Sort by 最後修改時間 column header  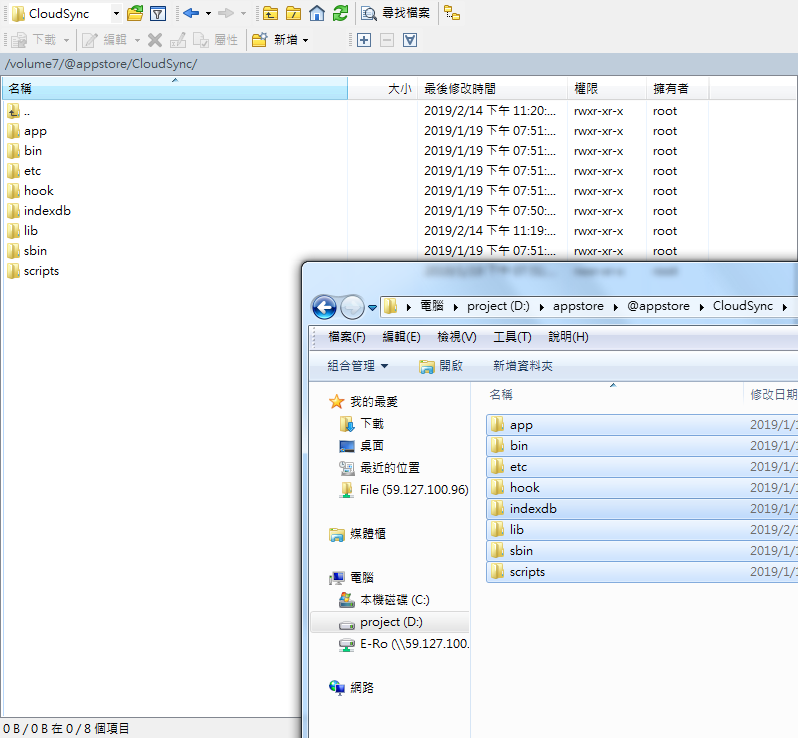coord(492,89)
